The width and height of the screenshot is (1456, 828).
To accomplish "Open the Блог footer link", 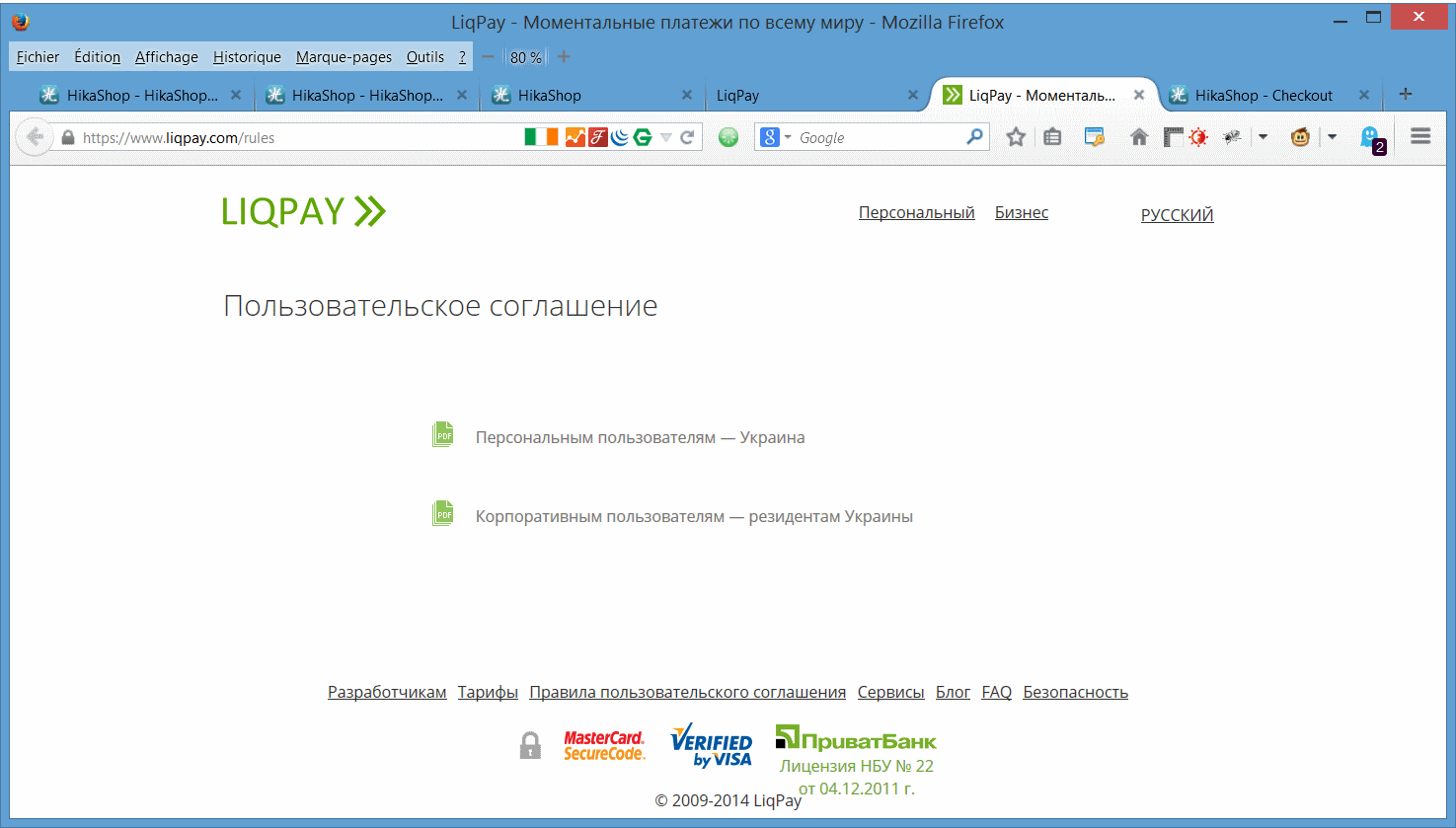I will tap(954, 692).
